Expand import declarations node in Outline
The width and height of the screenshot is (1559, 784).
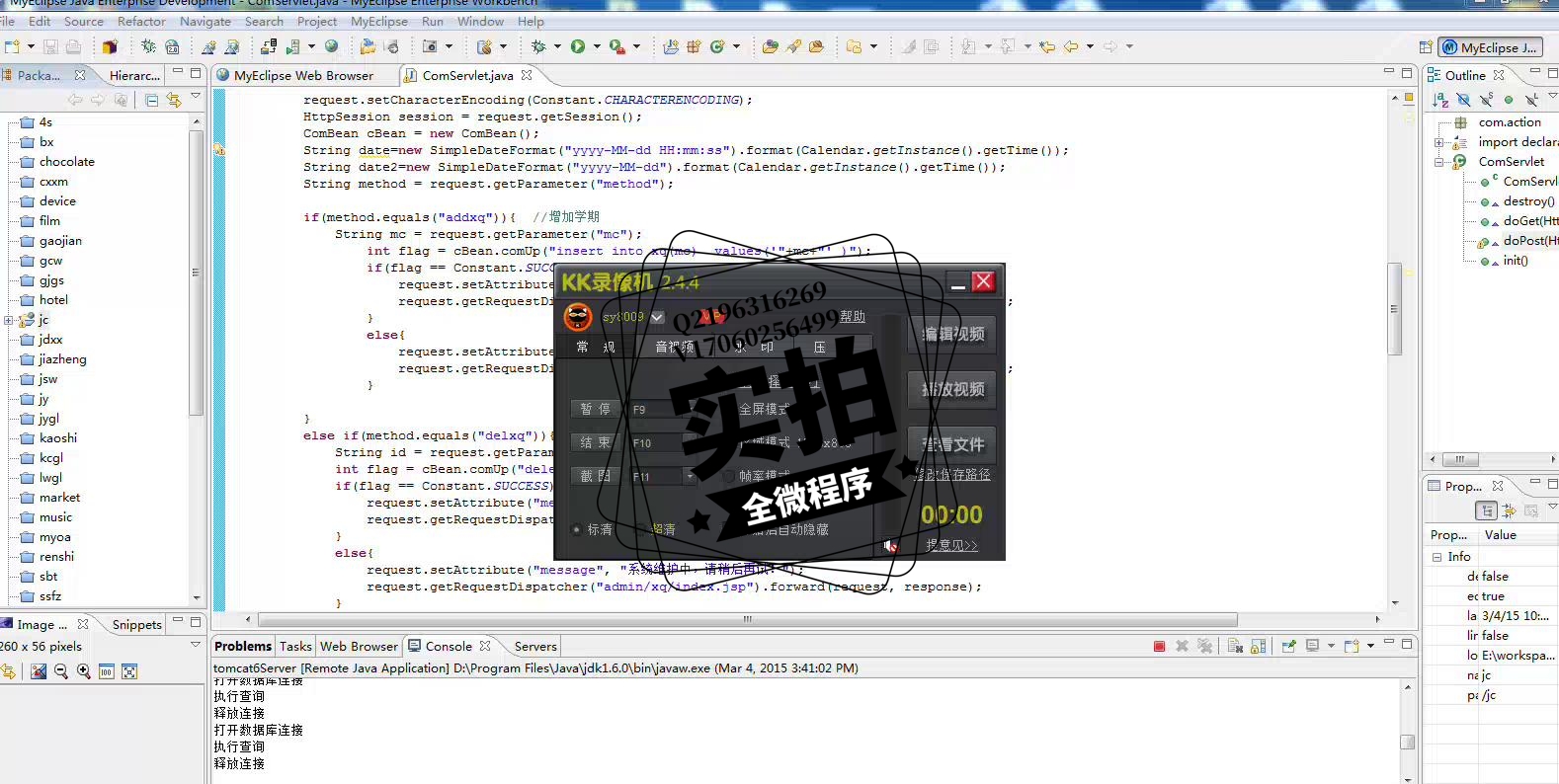pyautogui.click(x=1438, y=142)
